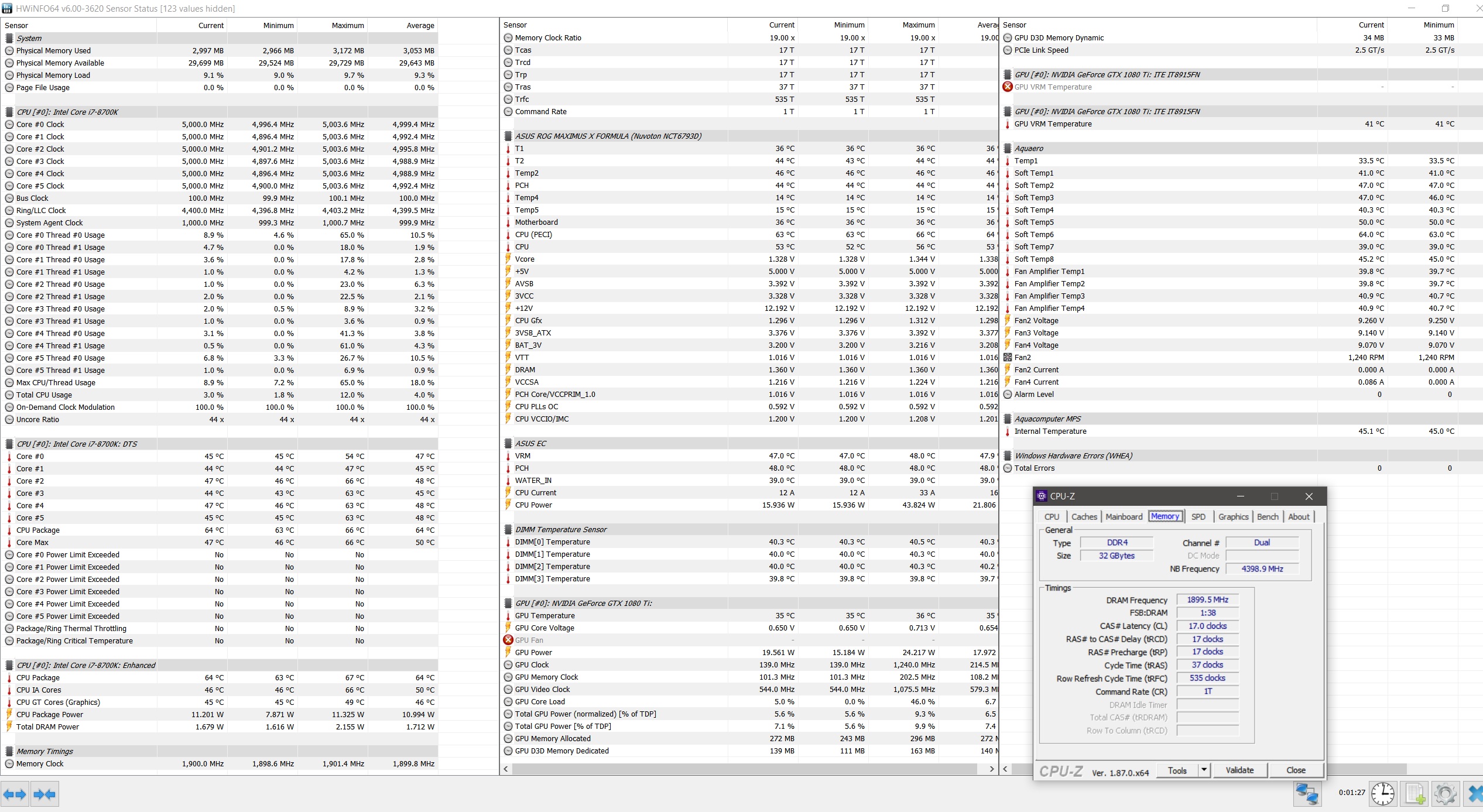Click the Fan2 RPM fan icon
This screenshot has width=1483, height=812.
tap(1008, 357)
